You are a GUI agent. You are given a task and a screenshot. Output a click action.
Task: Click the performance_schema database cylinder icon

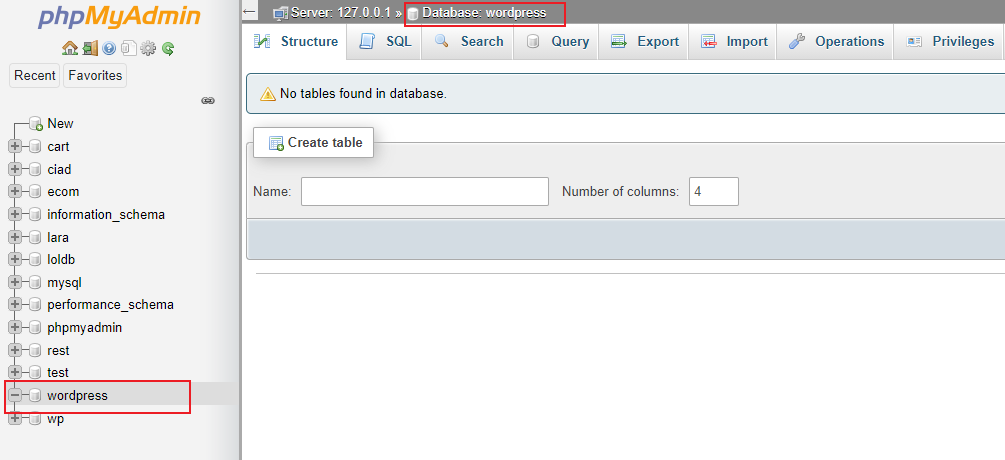tap(35, 304)
